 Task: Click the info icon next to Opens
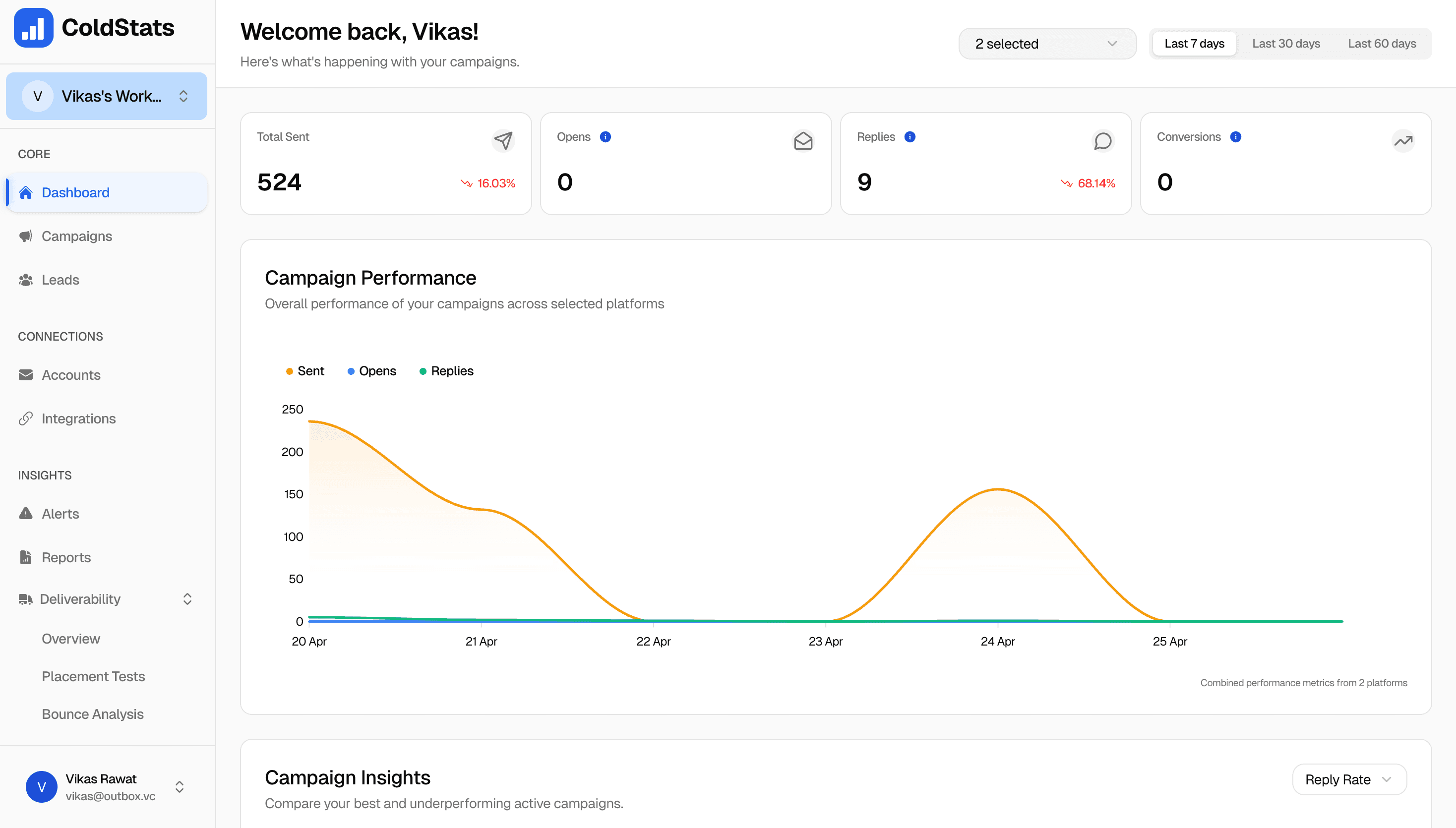[x=605, y=136]
